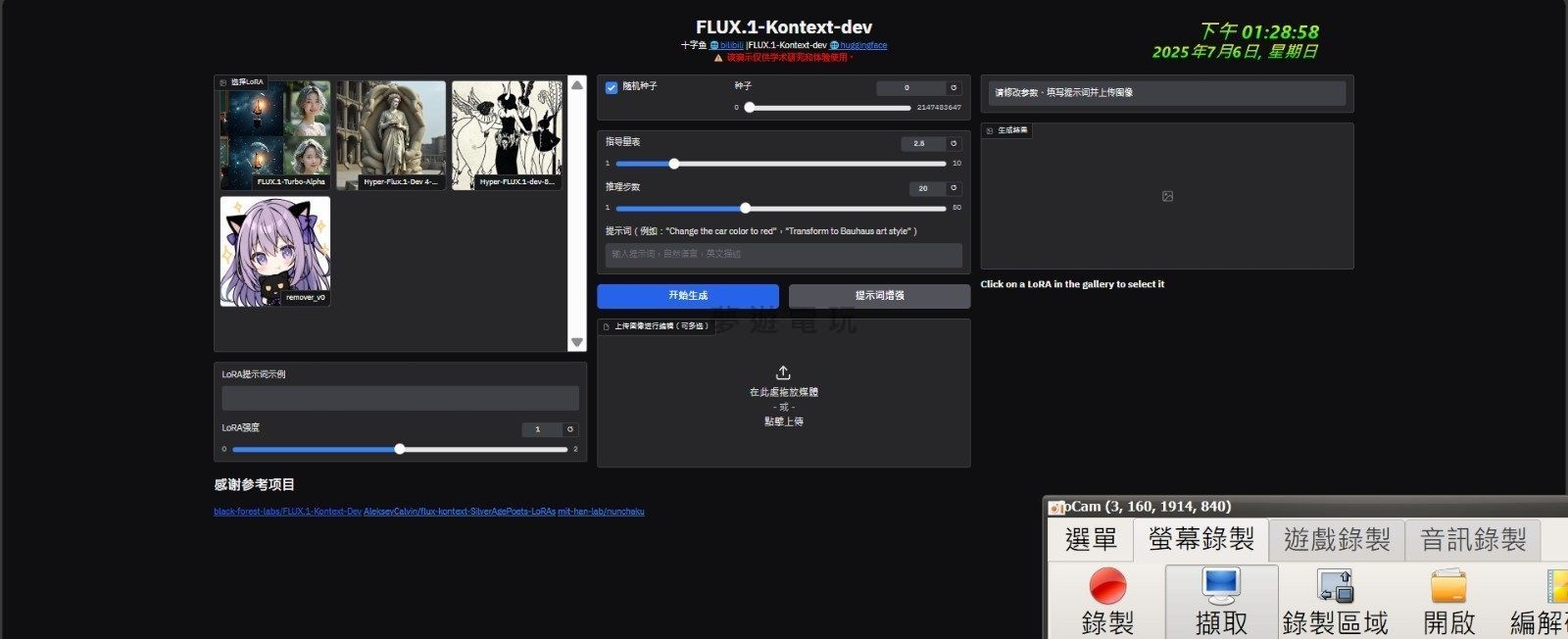Reset the seed (种子) value with its reset icon
The image size is (1568, 639).
(x=954, y=88)
